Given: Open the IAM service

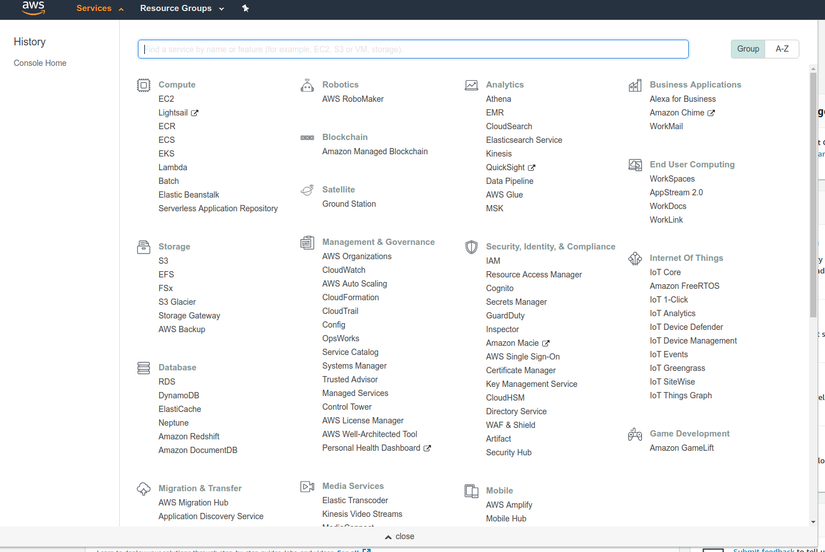Looking at the screenshot, I should (493, 261).
